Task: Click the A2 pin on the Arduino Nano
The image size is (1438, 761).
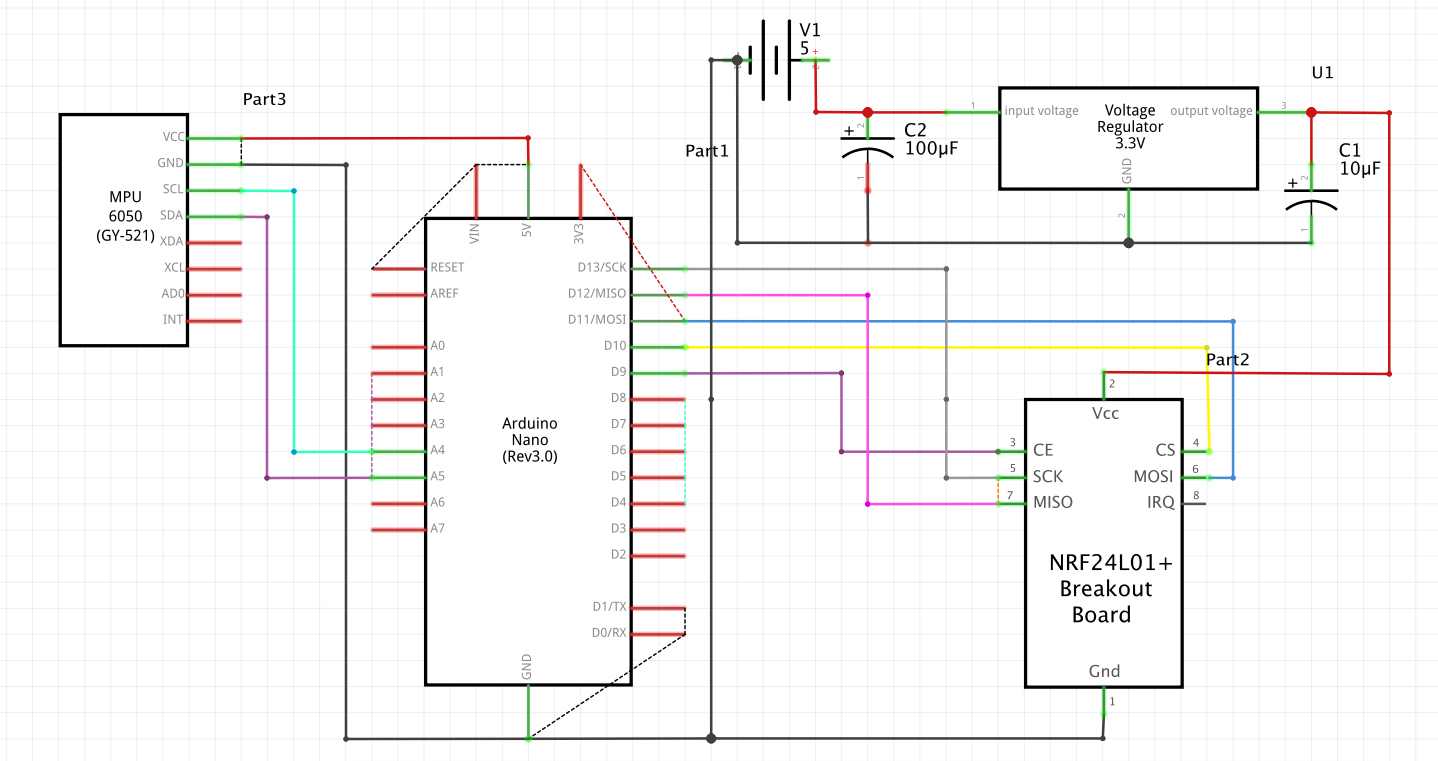Action: coord(398,398)
